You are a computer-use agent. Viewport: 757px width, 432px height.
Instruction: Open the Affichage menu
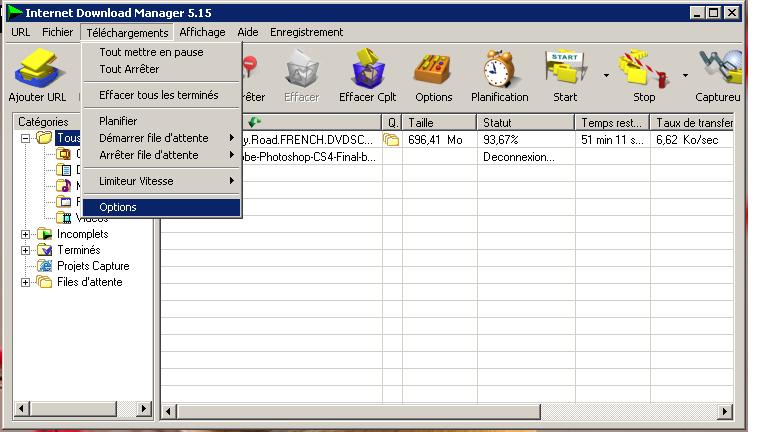tap(202, 32)
